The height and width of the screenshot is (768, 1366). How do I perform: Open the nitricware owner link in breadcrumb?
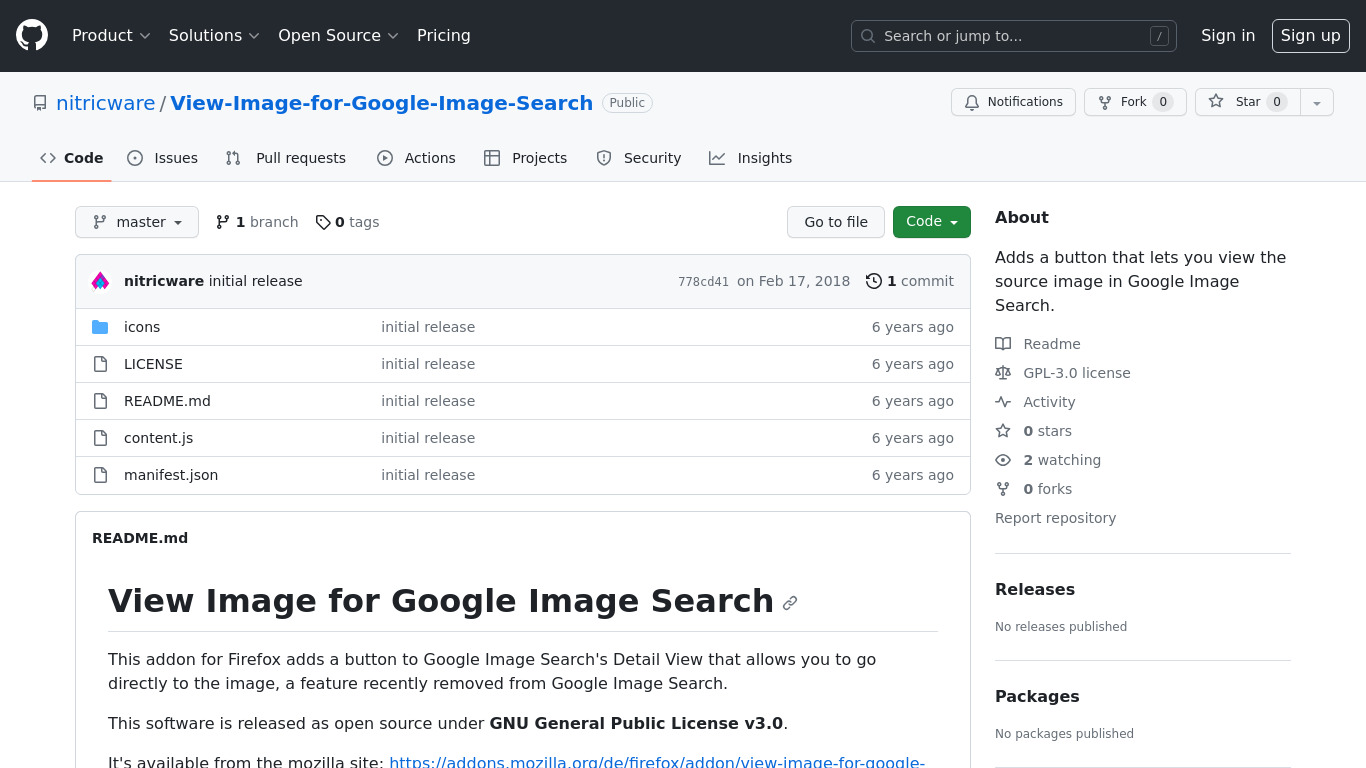coord(106,103)
